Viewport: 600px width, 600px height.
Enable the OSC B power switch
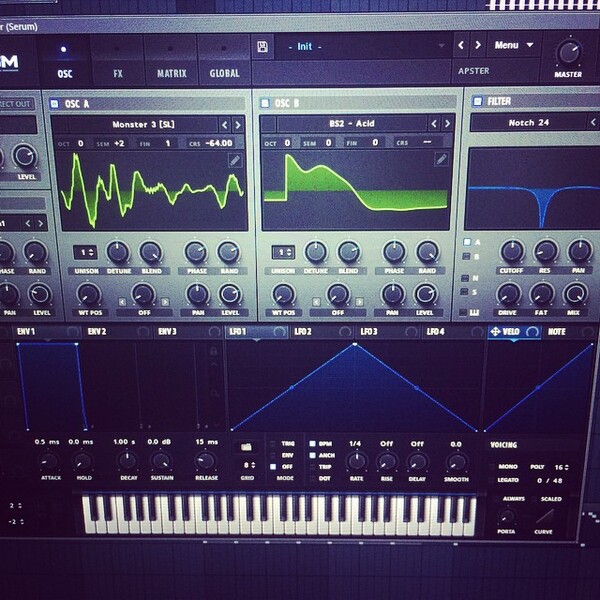pos(264,103)
